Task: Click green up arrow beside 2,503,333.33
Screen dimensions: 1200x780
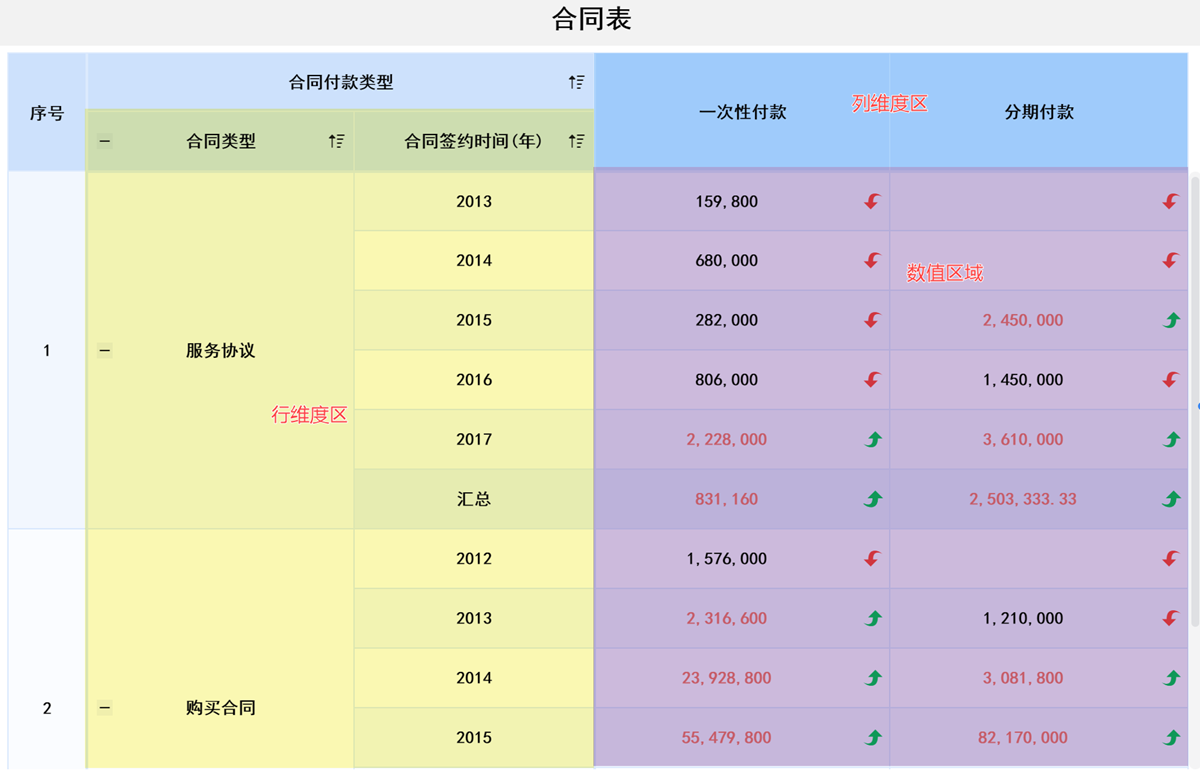Action: pyautogui.click(x=1171, y=499)
